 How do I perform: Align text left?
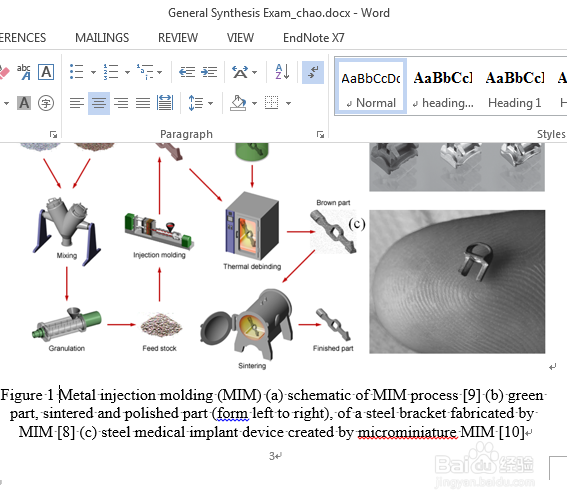(x=77, y=103)
